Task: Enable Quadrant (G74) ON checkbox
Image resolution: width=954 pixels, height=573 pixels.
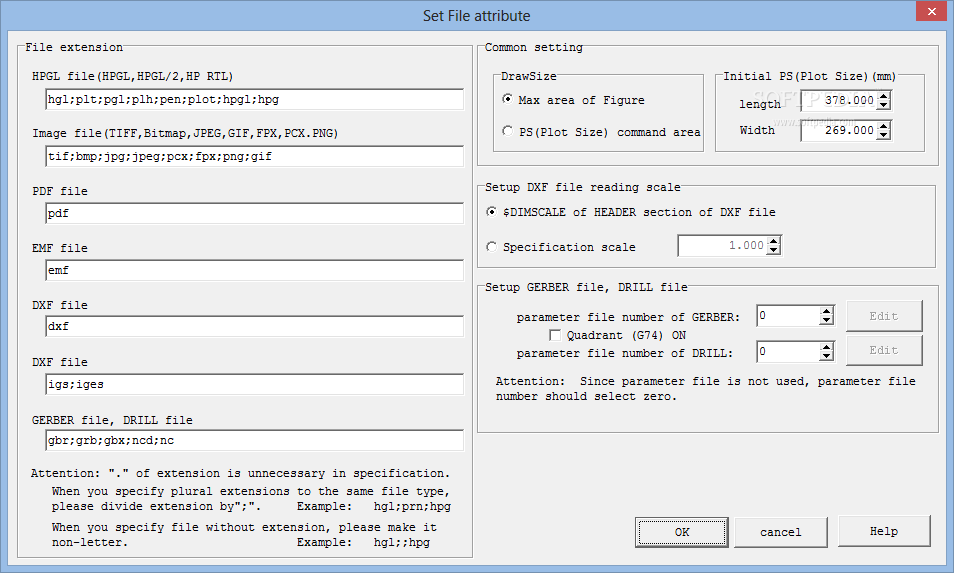Action: point(555,335)
